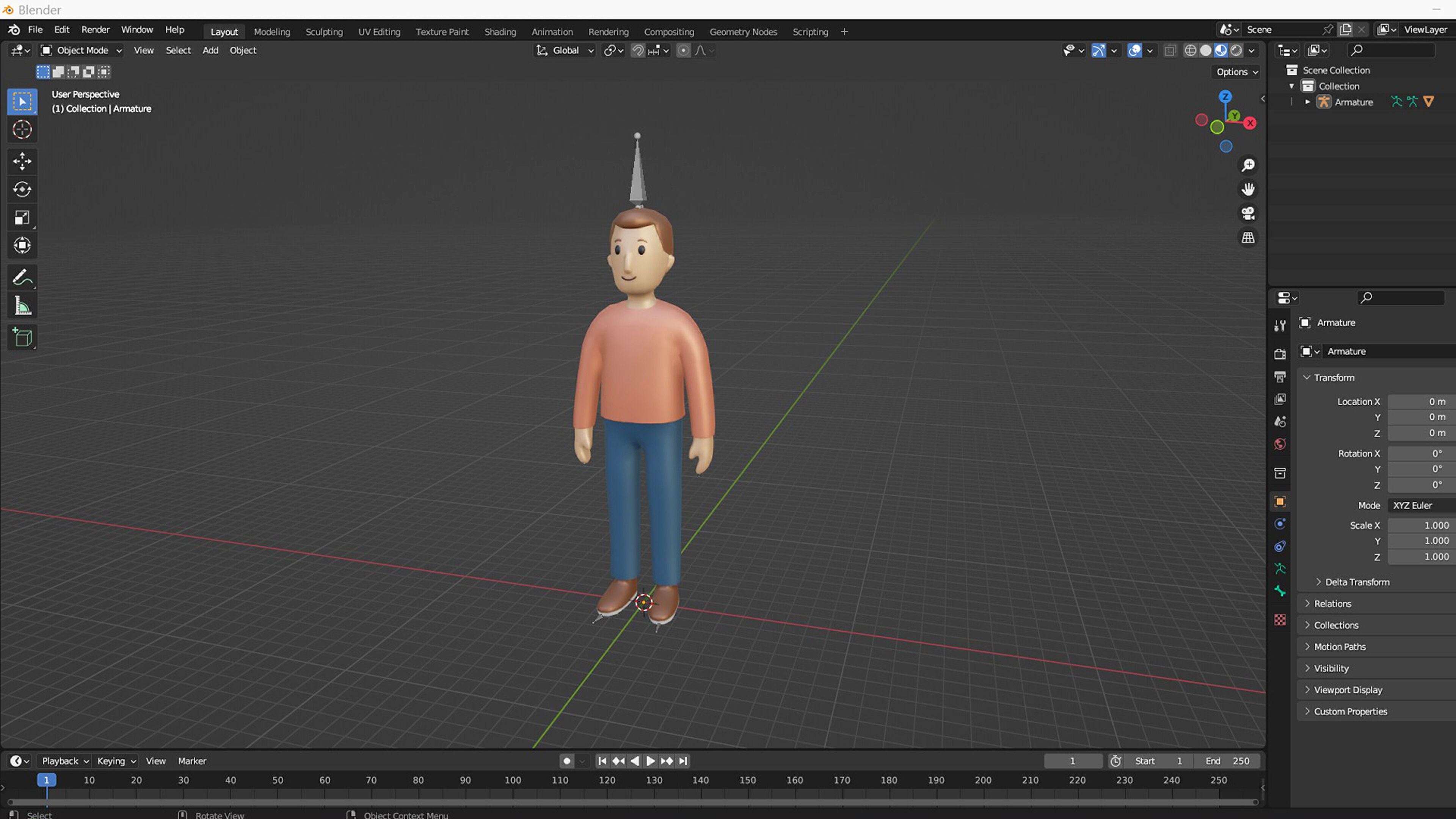Open rotation Mode XYZ Euler dropdown
Image resolution: width=1456 pixels, height=819 pixels.
coord(1421,505)
